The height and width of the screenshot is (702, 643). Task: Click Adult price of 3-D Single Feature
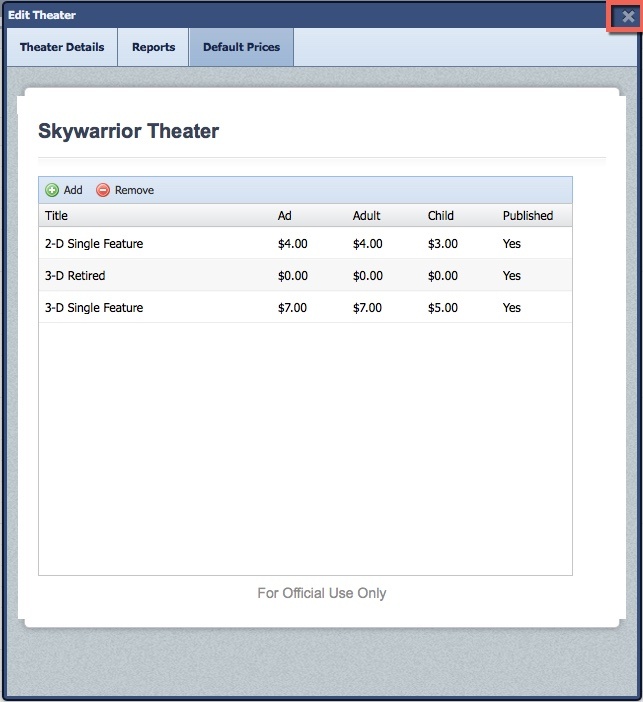pyautogui.click(x=367, y=307)
